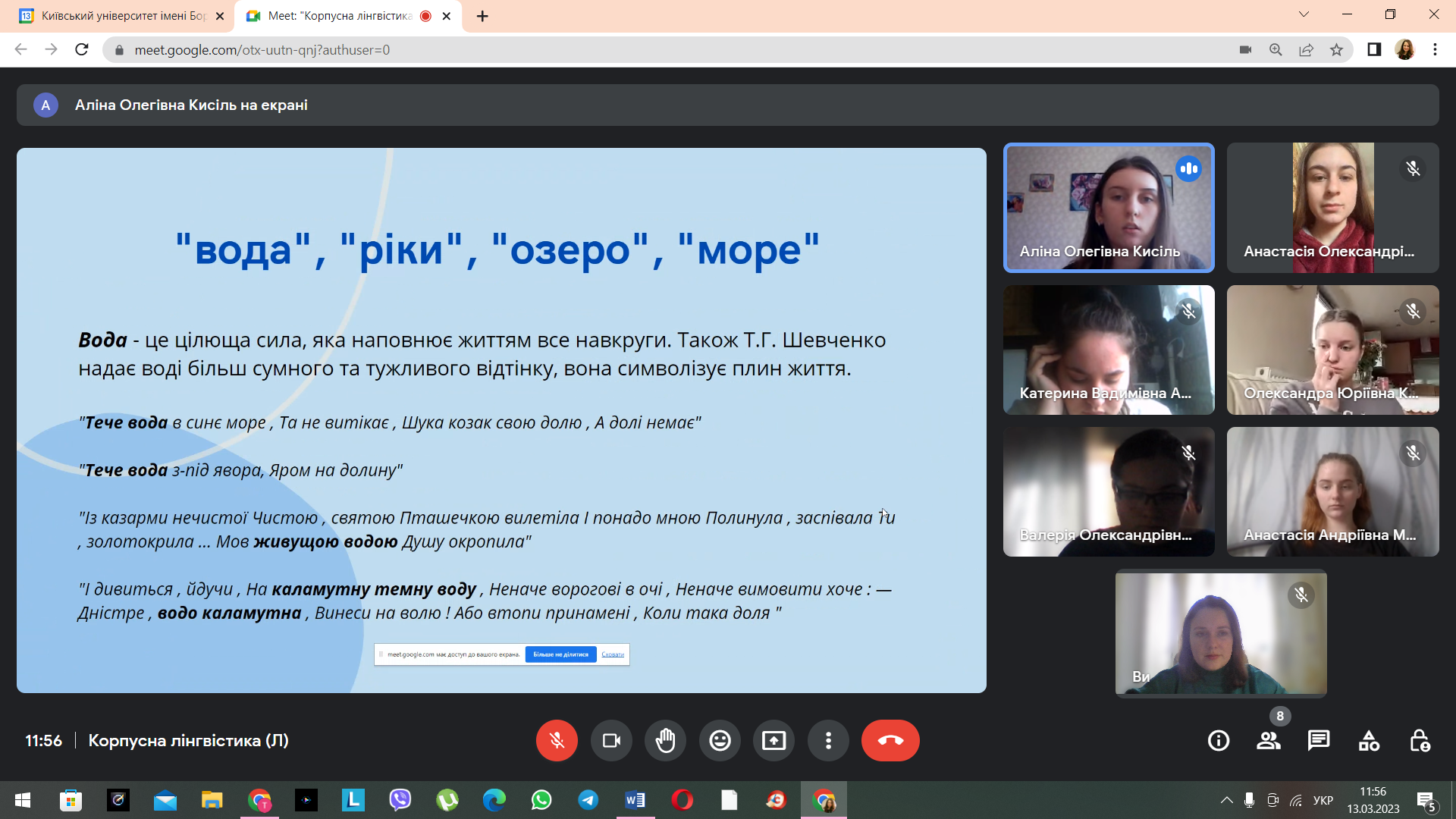Open host controls lock icon
The width and height of the screenshot is (1456, 819).
(1420, 740)
